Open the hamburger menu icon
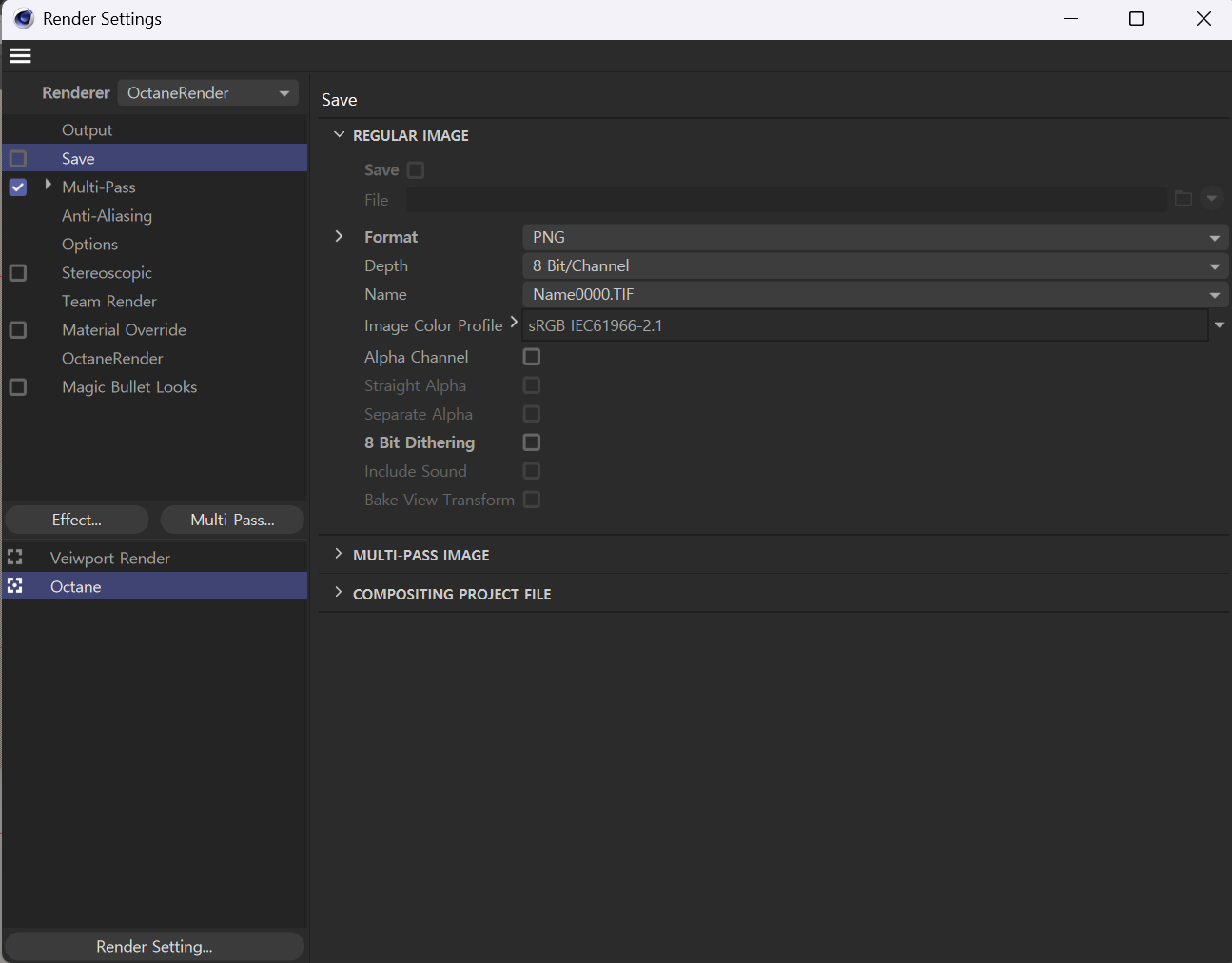This screenshot has width=1232, height=963. coord(20,56)
